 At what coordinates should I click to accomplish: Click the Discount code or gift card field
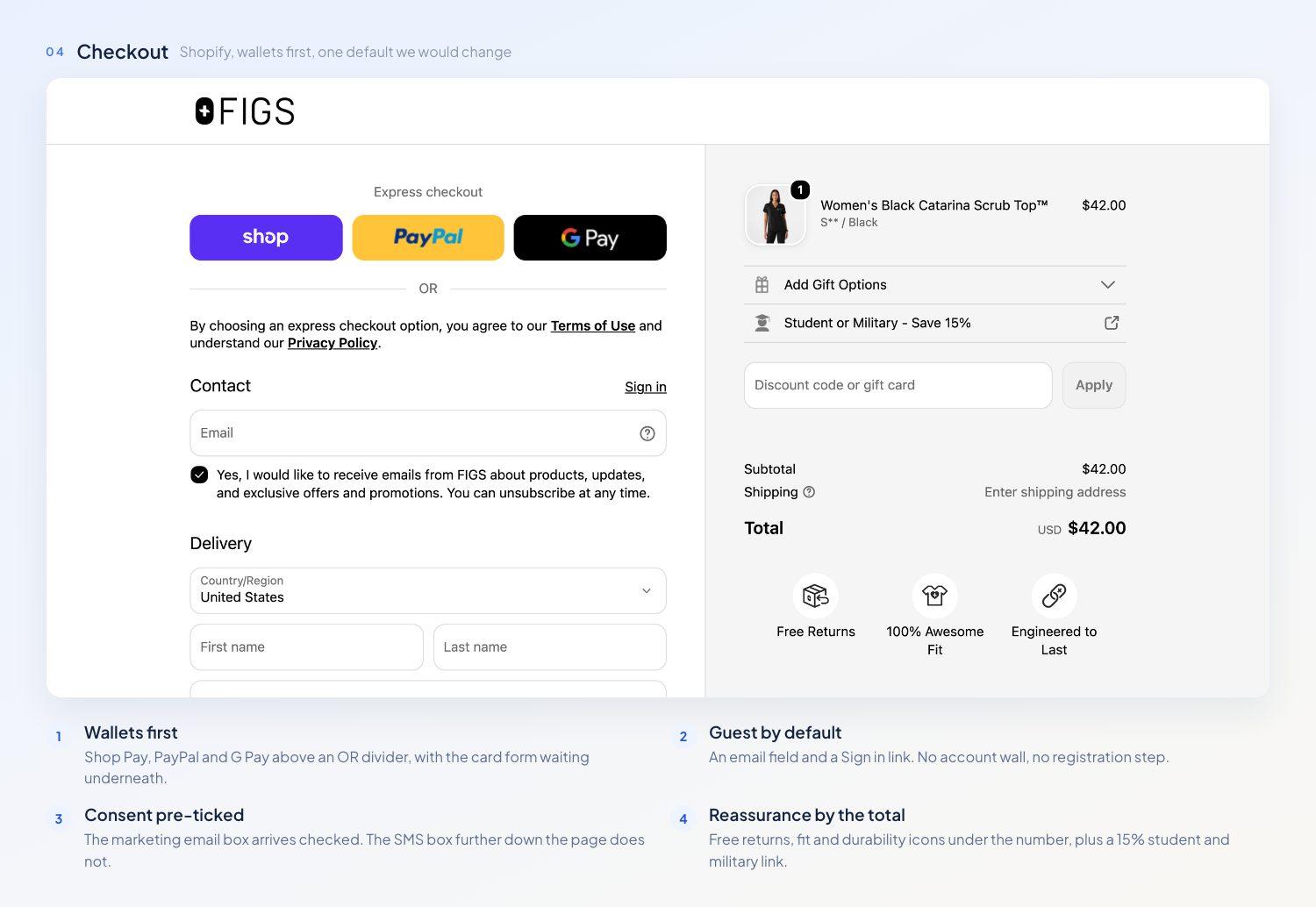(898, 385)
